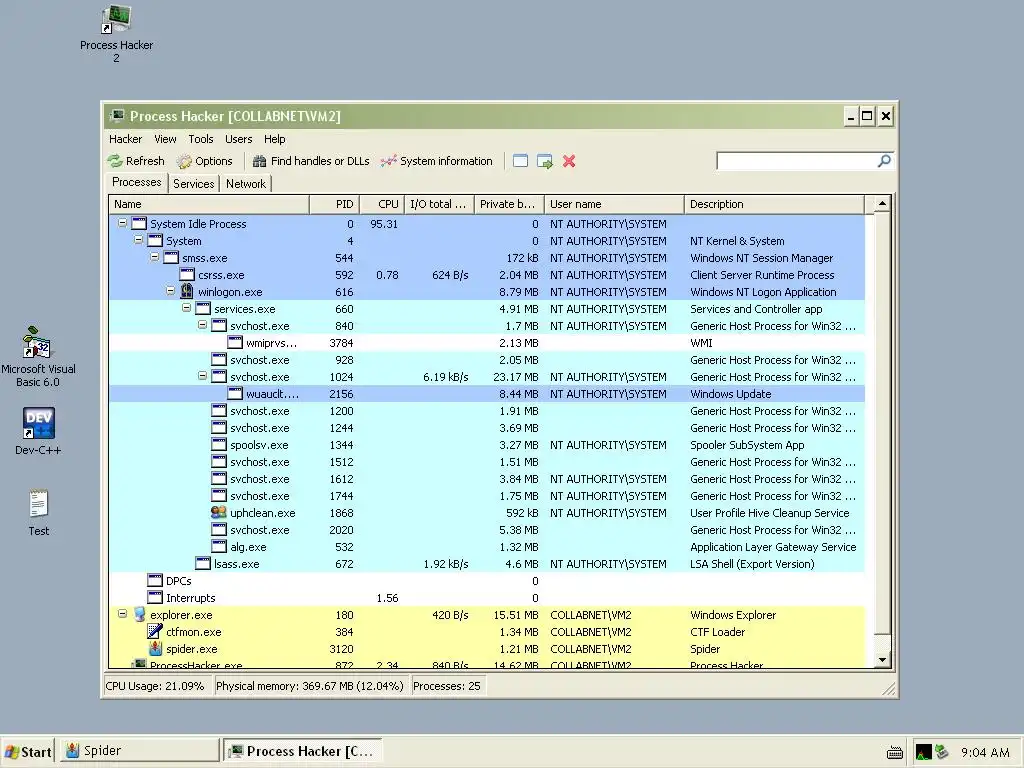The width and height of the screenshot is (1024, 768).
Task: Open Microsoft Visual Basic 6.0 desktop icon
Action: (x=38, y=357)
